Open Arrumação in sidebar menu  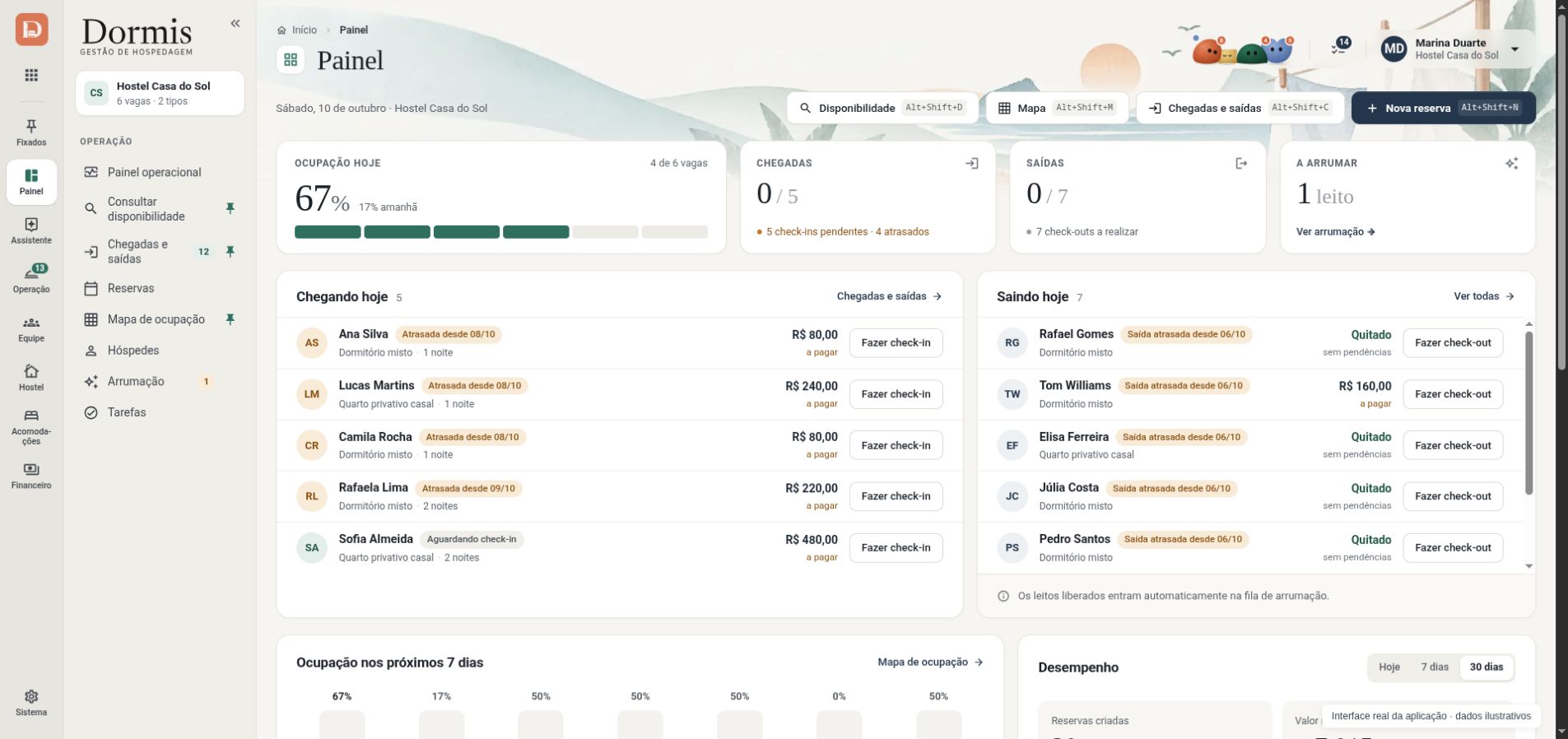coord(160,382)
